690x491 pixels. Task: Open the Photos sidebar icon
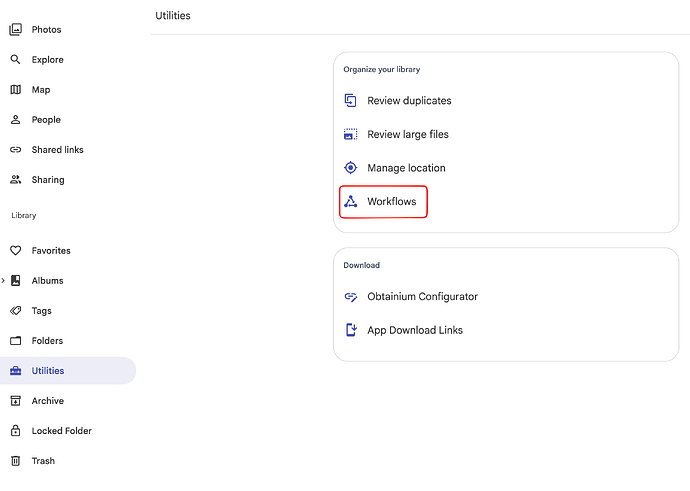15,29
